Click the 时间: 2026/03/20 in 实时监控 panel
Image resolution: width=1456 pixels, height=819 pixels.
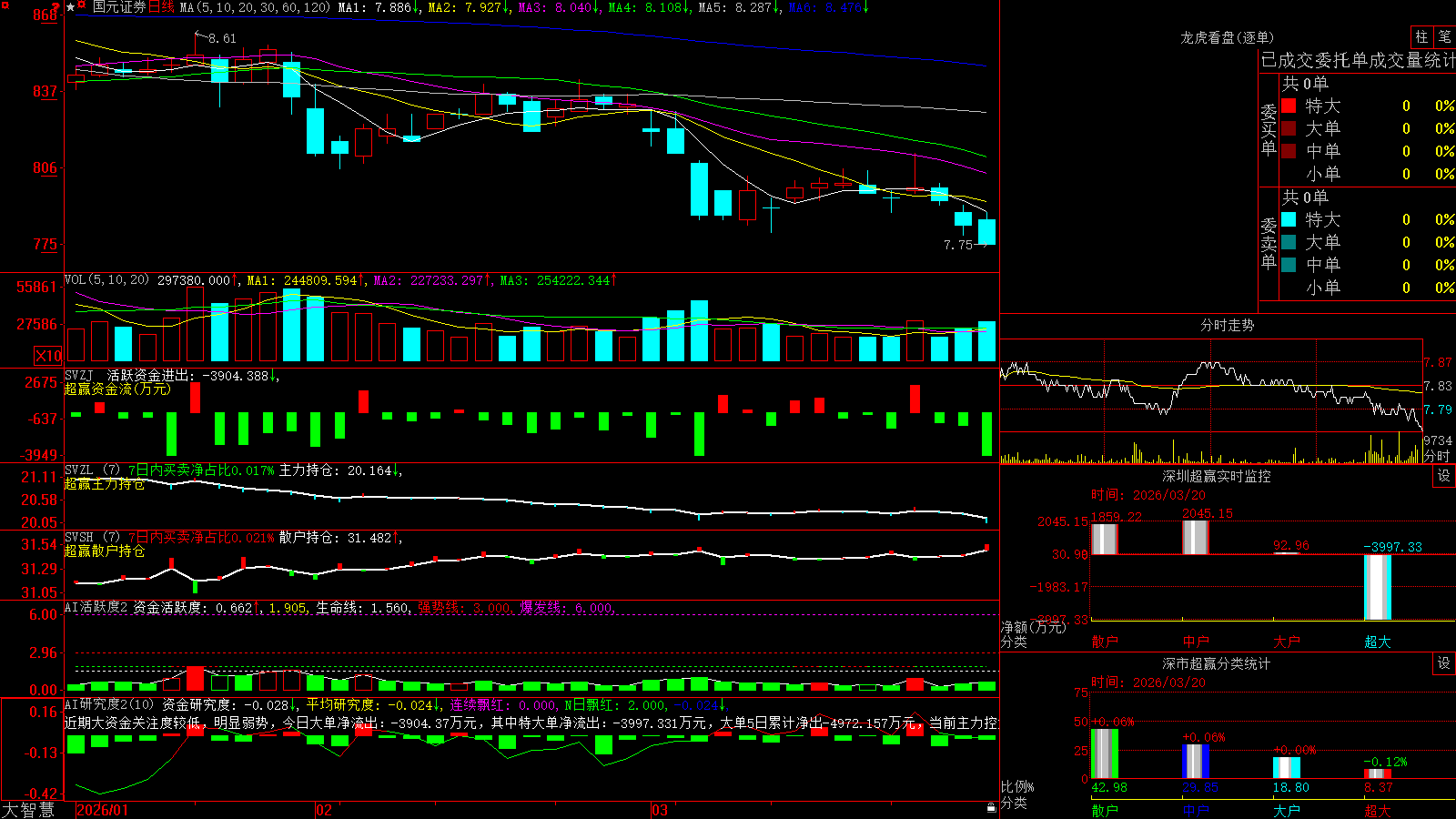(x=1148, y=495)
